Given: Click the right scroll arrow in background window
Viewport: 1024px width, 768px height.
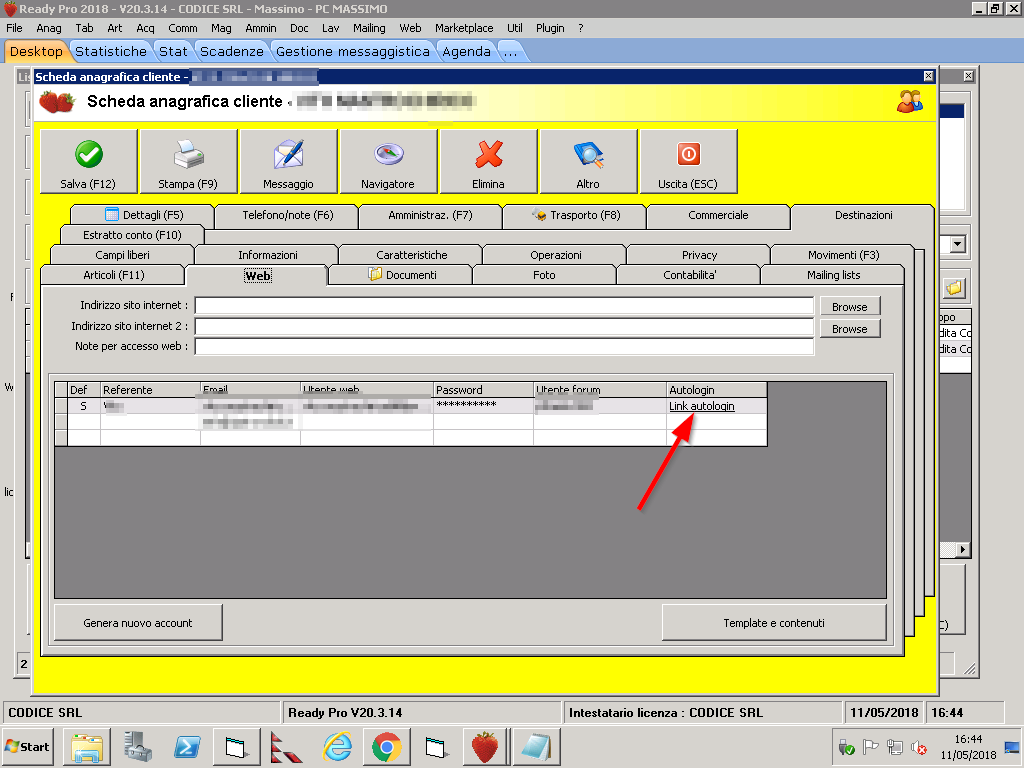Looking at the screenshot, I should tap(963, 549).
